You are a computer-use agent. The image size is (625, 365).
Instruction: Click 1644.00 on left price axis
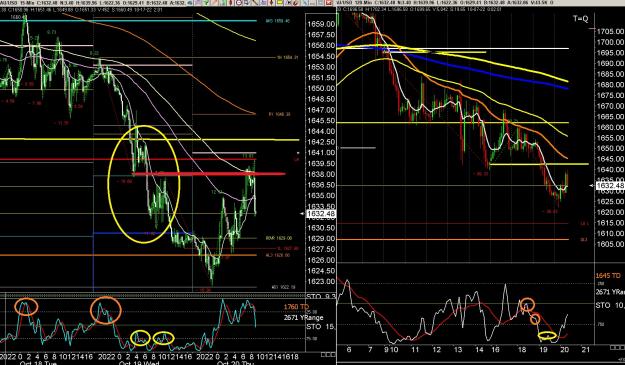[x=321, y=131]
